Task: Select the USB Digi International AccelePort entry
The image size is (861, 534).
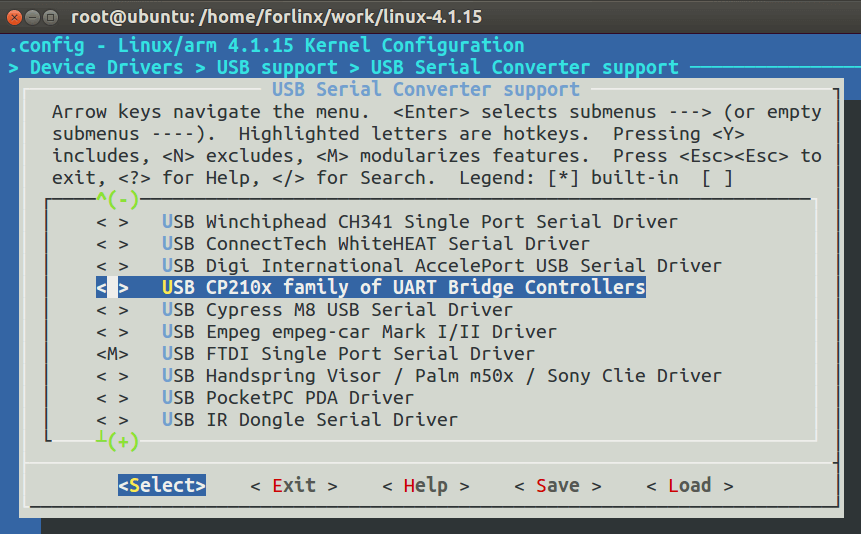Action: coord(441,266)
